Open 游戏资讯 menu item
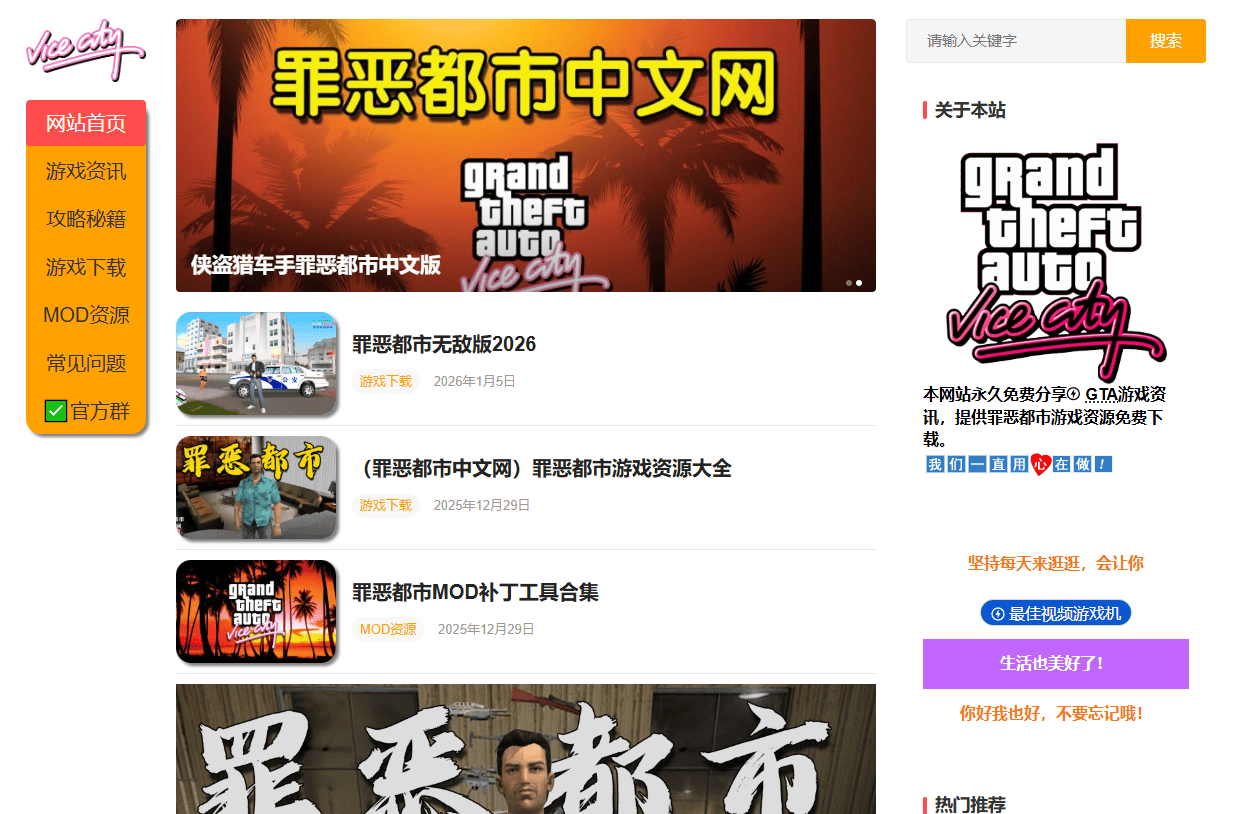This screenshot has height=814, width=1235. click(x=86, y=171)
